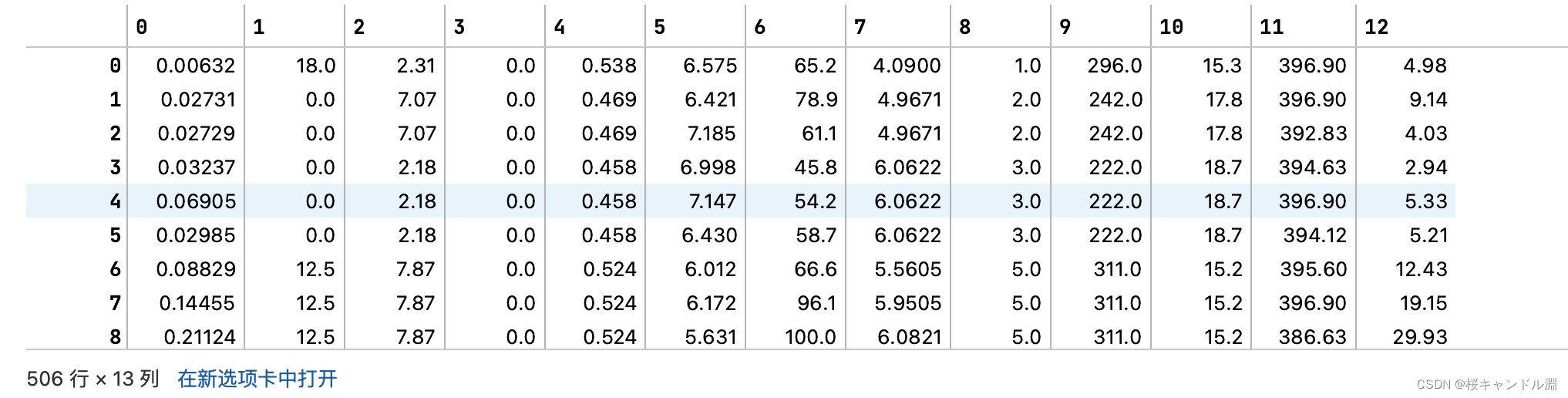This screenshot has width=1568, height=398.
Task: Select cell value 392.83
Action: (1314, 133)
